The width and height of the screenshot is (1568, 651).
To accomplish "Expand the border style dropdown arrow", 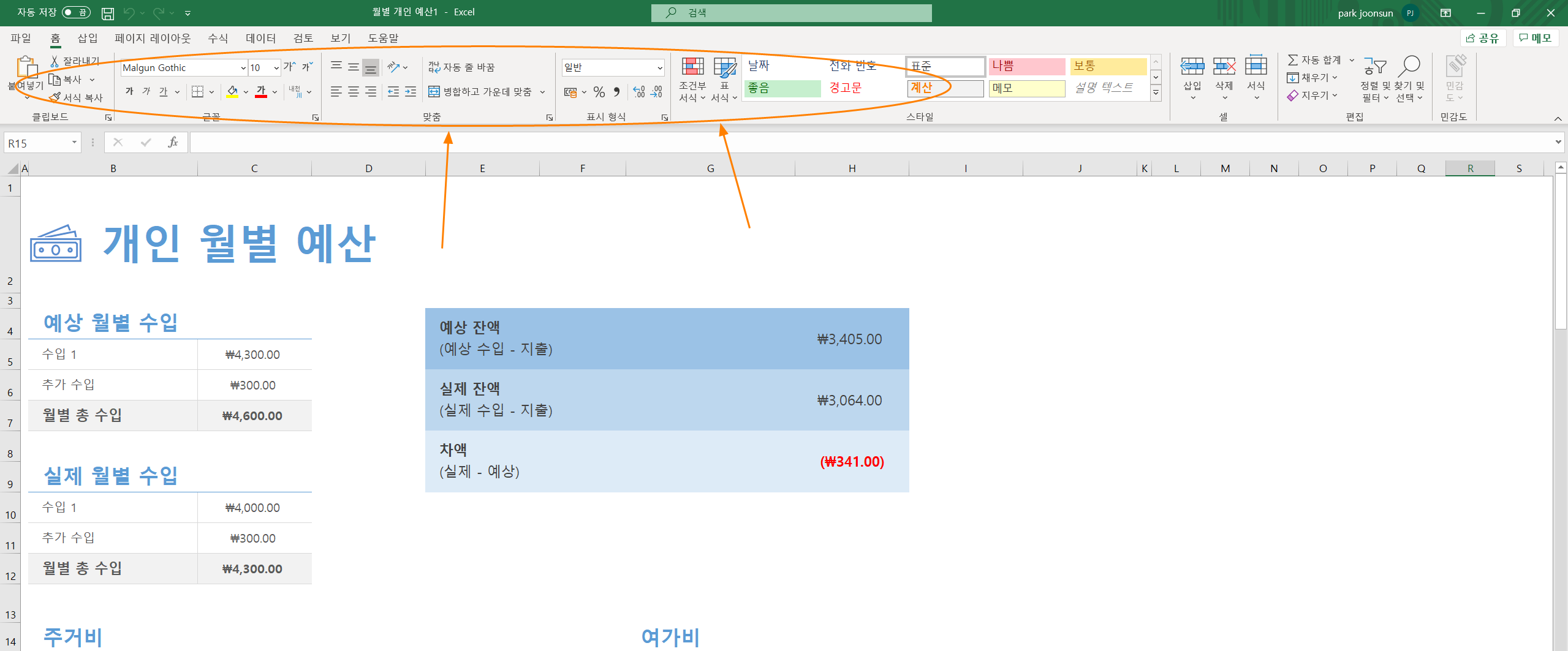I will 211,91.
